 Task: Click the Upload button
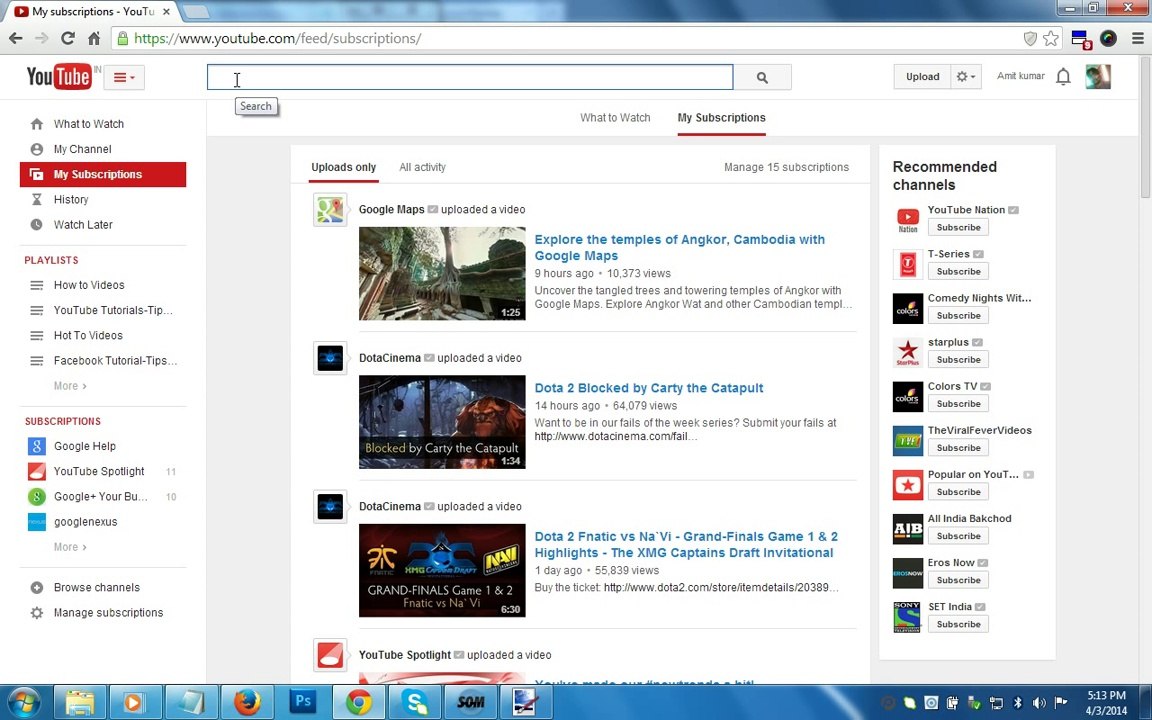point(922,76)
